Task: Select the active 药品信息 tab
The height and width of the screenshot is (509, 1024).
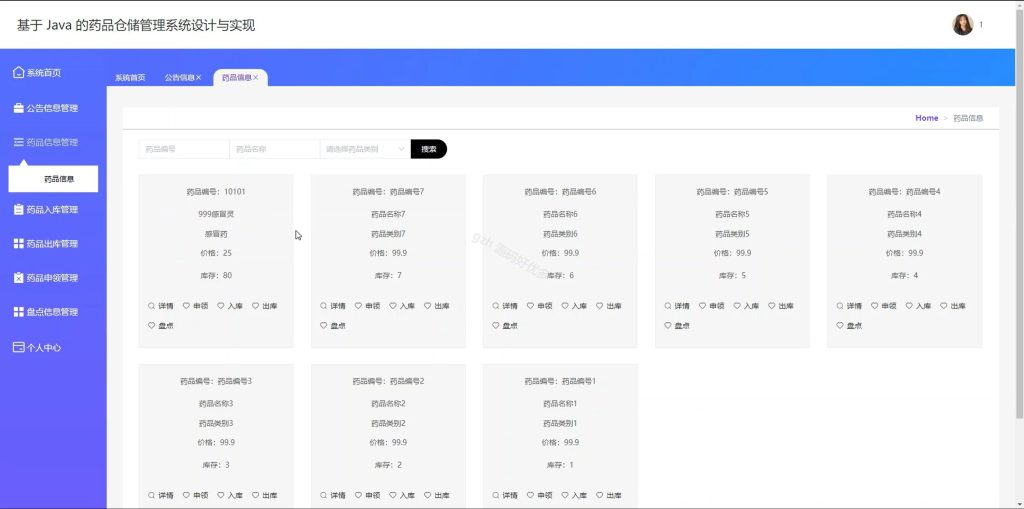Action: coord(236,77)
